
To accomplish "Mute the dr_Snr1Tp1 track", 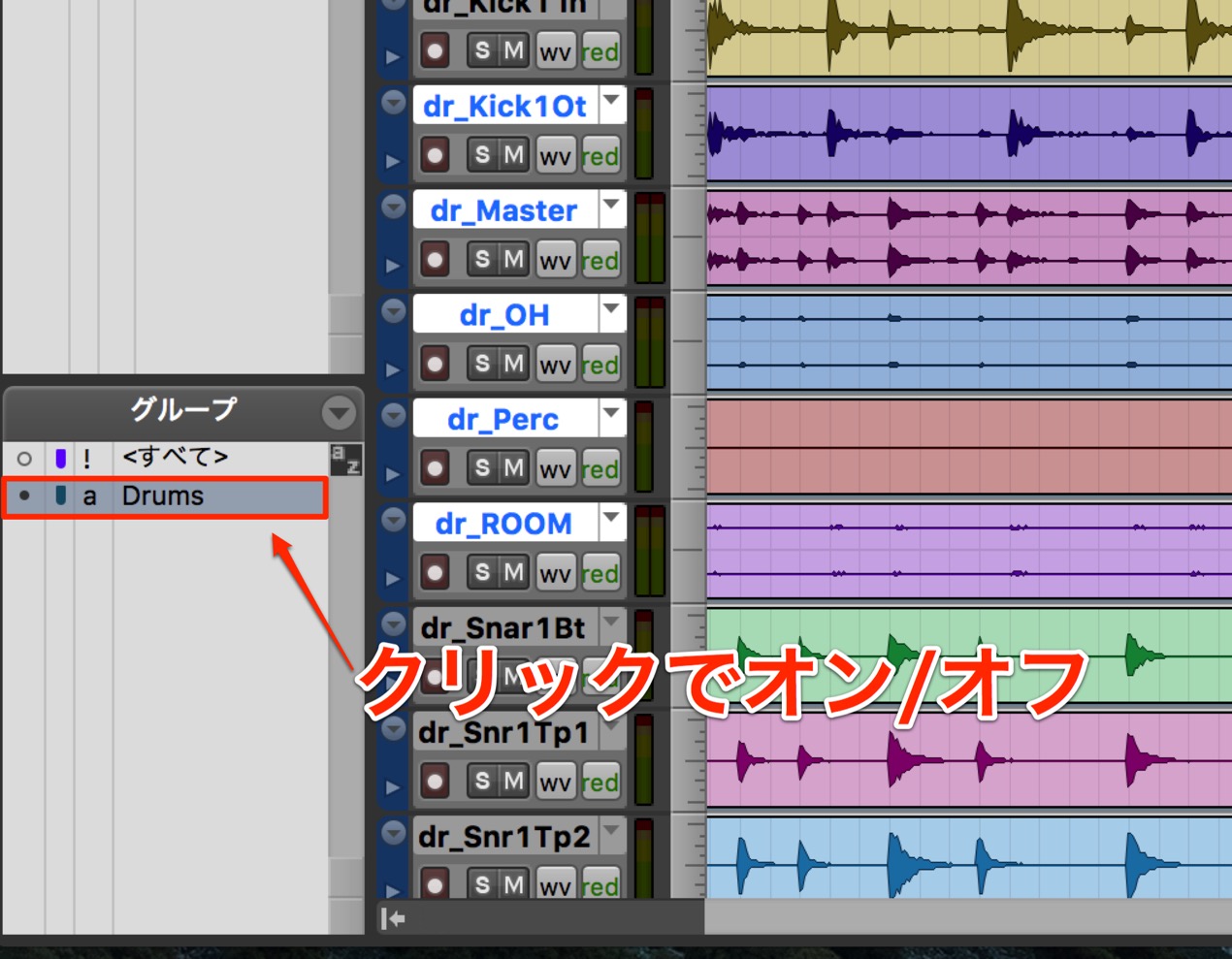I will click(513, 782).
